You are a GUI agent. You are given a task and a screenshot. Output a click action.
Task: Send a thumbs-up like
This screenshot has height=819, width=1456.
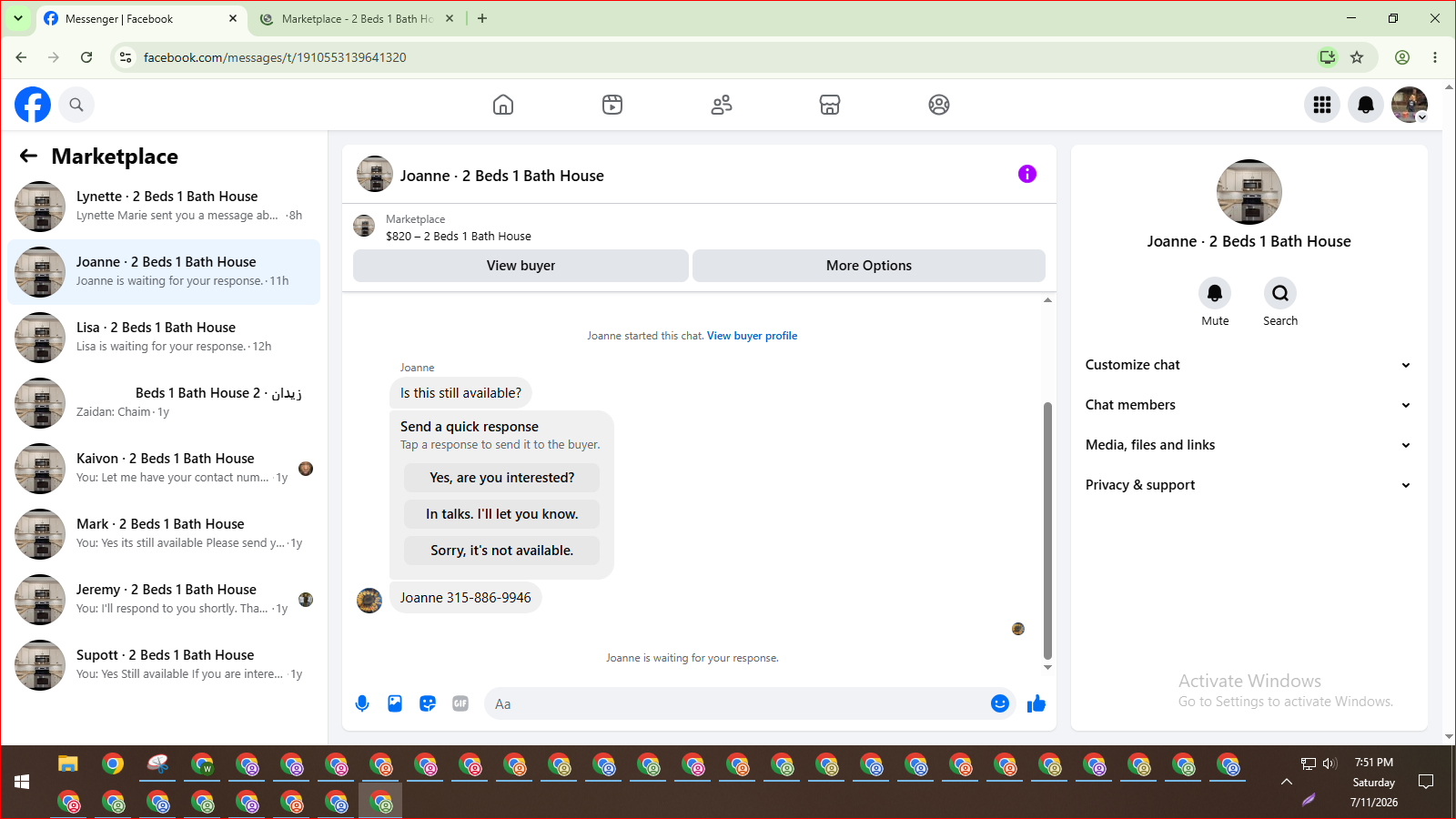point(1036,703)
